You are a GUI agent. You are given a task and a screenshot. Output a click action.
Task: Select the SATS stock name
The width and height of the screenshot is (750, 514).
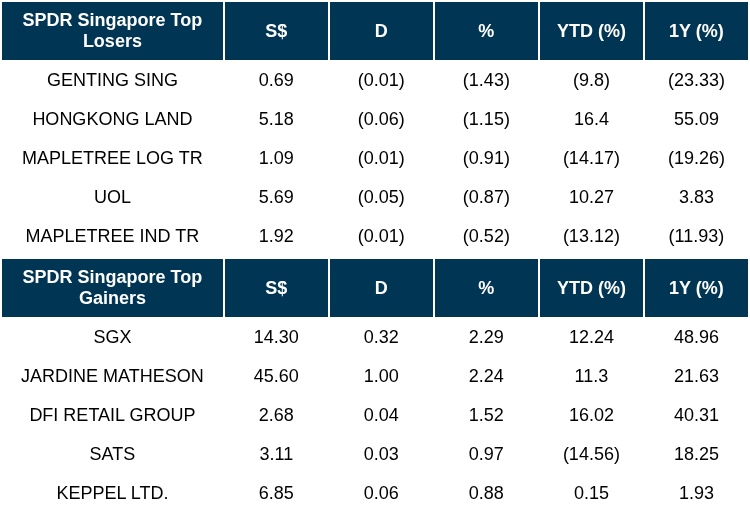(x=112, y=454)
